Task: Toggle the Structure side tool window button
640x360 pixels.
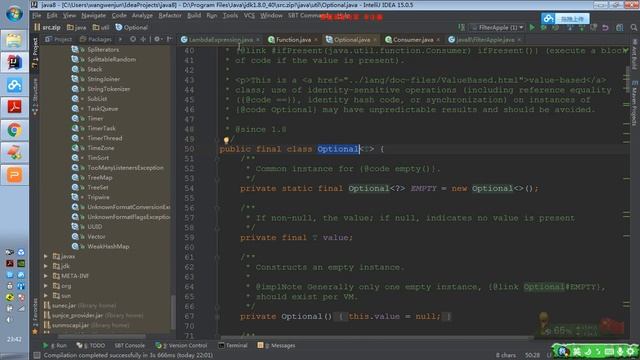Action: tap(35, 97)
